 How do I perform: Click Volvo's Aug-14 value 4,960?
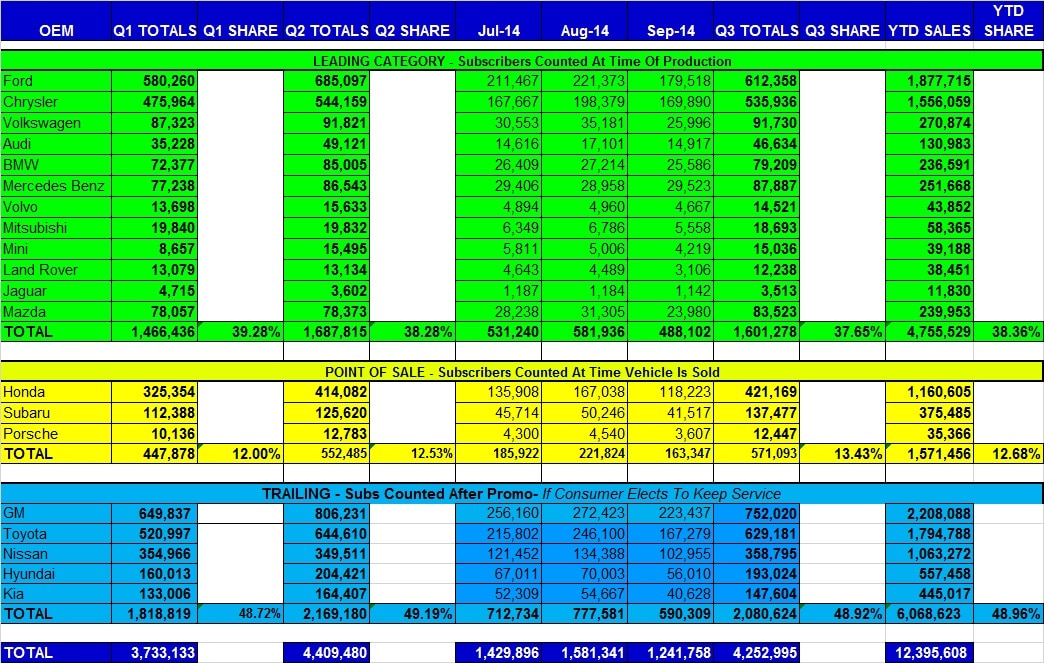tap(585, 207)
